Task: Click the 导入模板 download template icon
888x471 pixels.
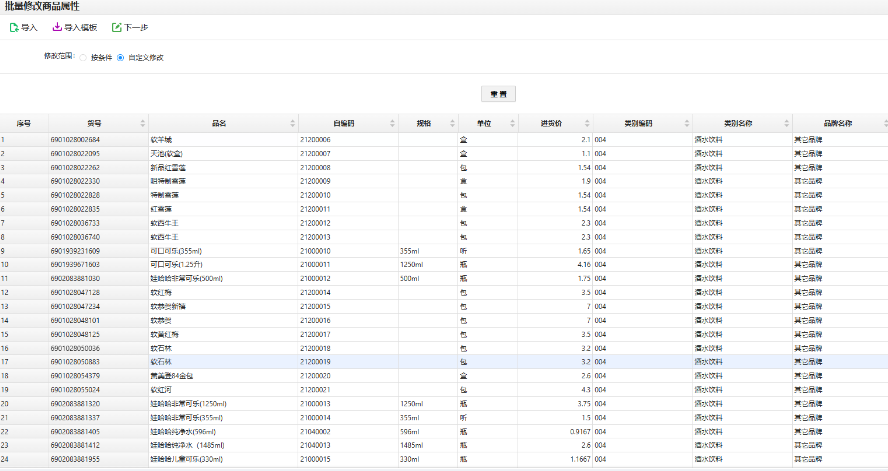Action: (x=57, y=27)
